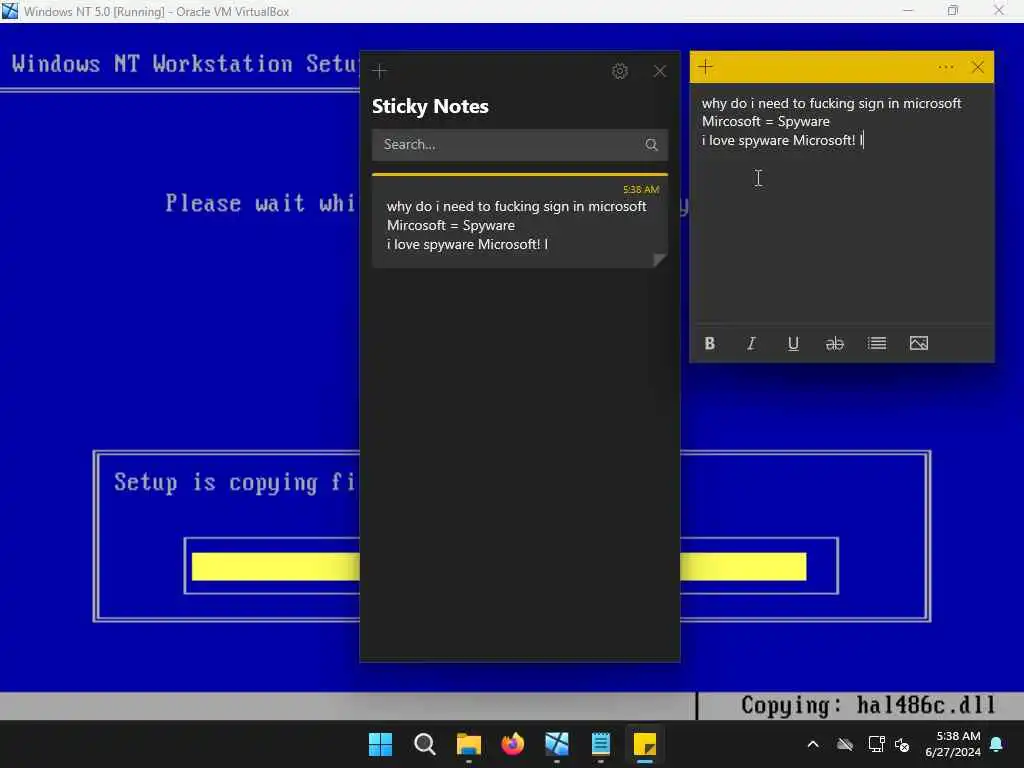Open the note card from 5:38 AM
1024x768 pixels.
coord(520,221)
